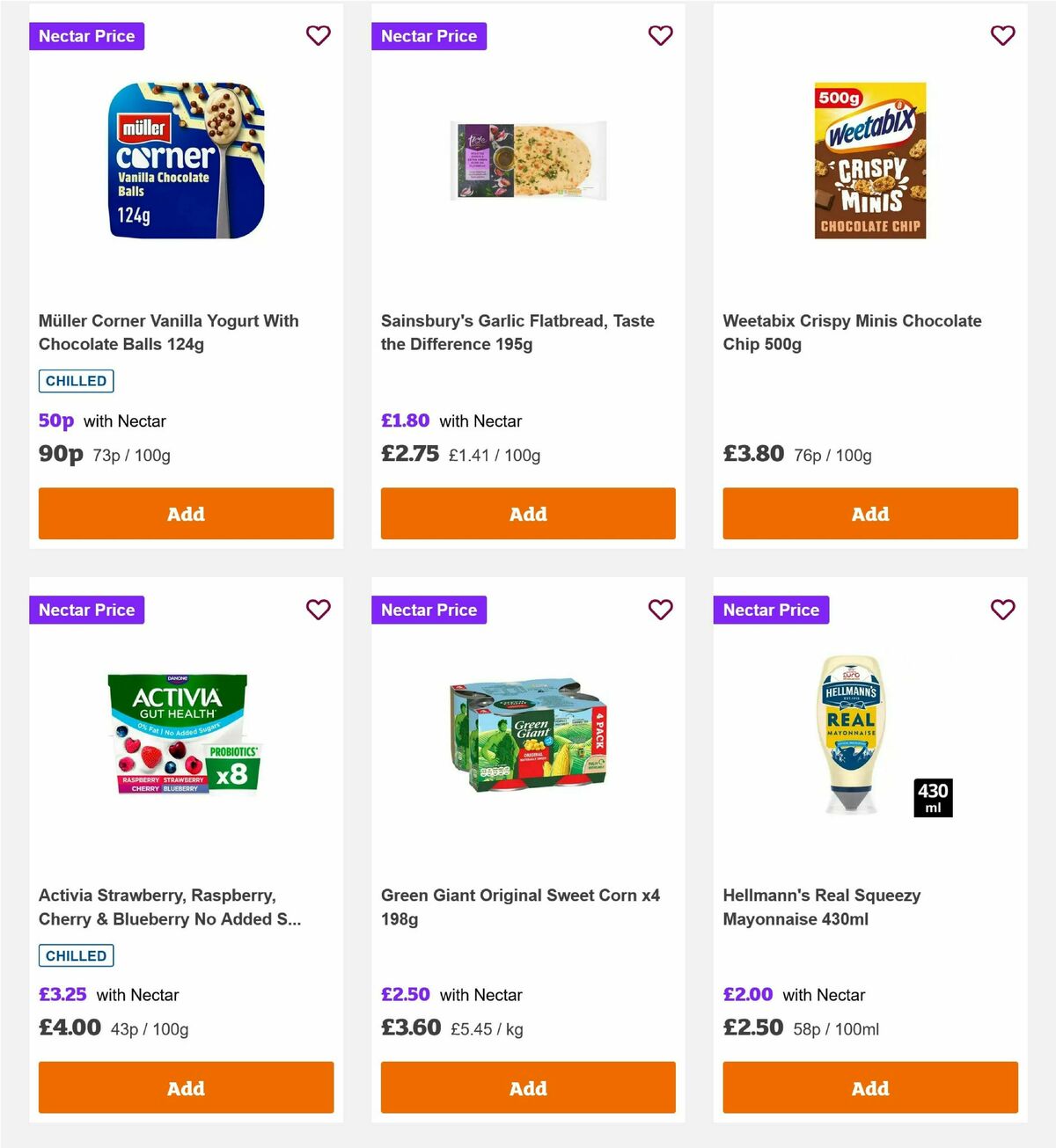Click the Nectar Price badge on Green Giant corn

point(429,609)
